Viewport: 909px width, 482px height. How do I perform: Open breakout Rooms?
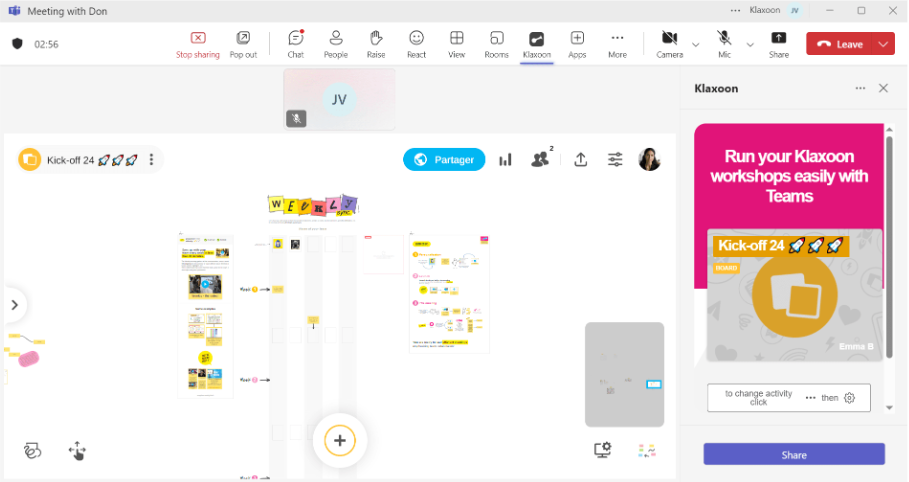tap(496, 43)
